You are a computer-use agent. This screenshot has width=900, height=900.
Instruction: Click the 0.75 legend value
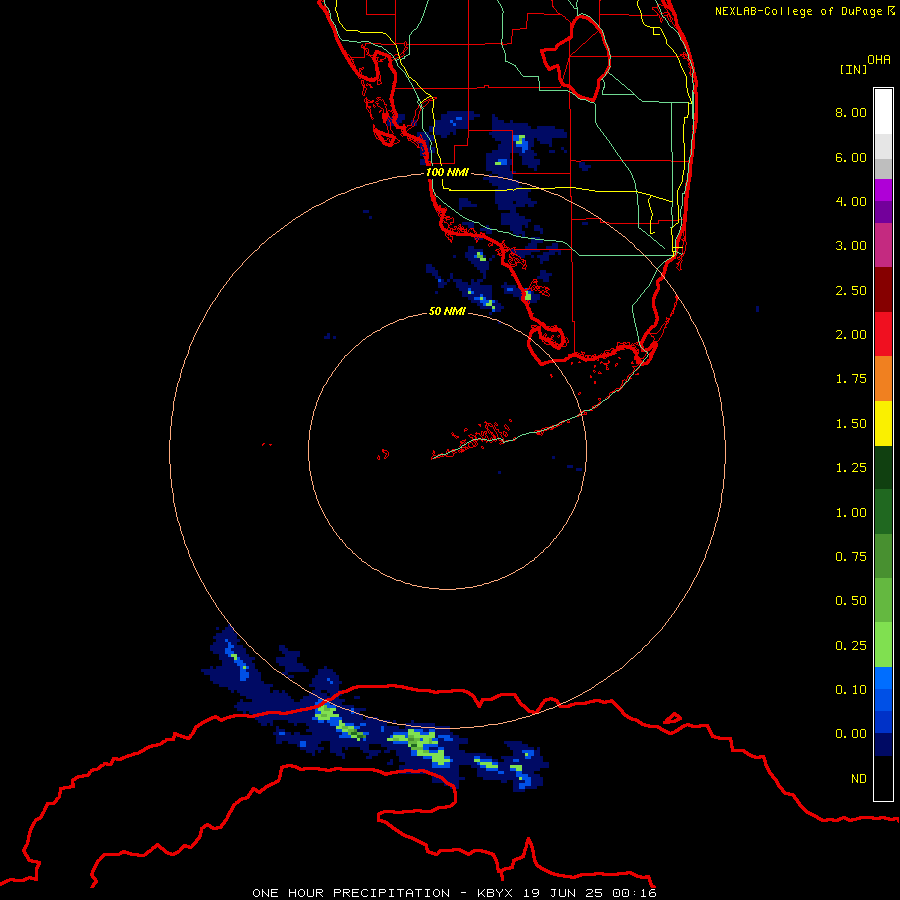pos(851,557)
